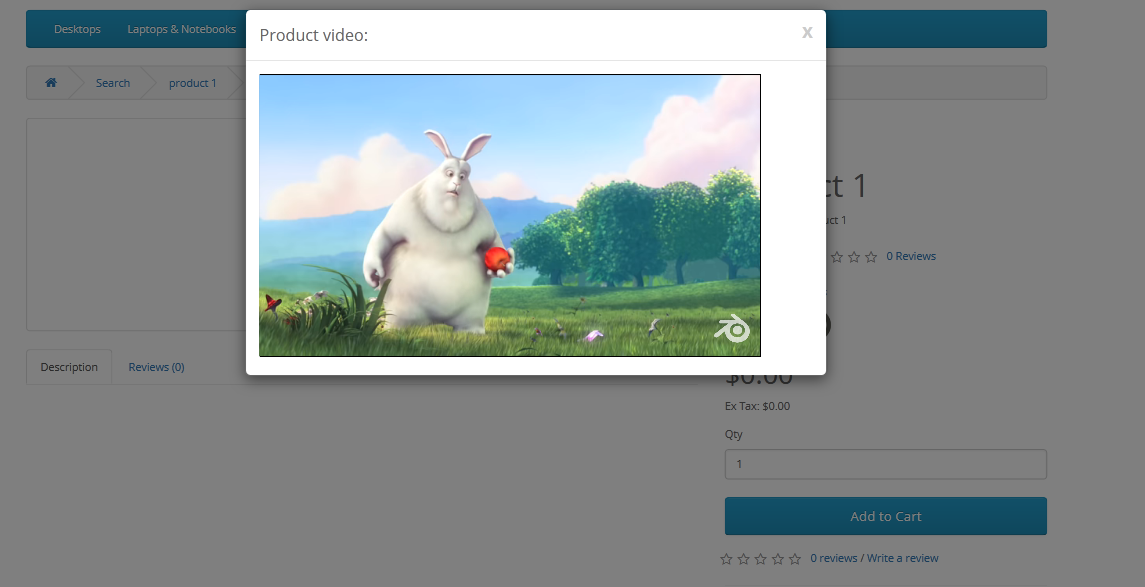Click the Add to Cart button
The image size is (1145, 587).
tap(886, 516)
